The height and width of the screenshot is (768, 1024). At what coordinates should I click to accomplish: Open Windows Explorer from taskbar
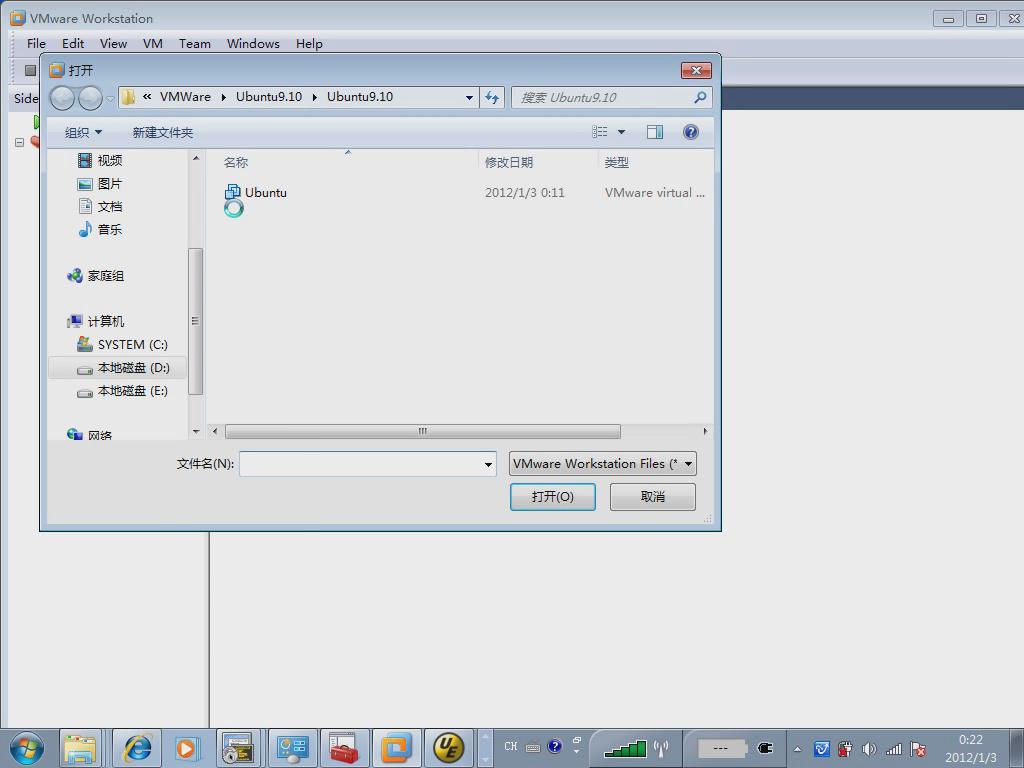click(x=80, y=748)
